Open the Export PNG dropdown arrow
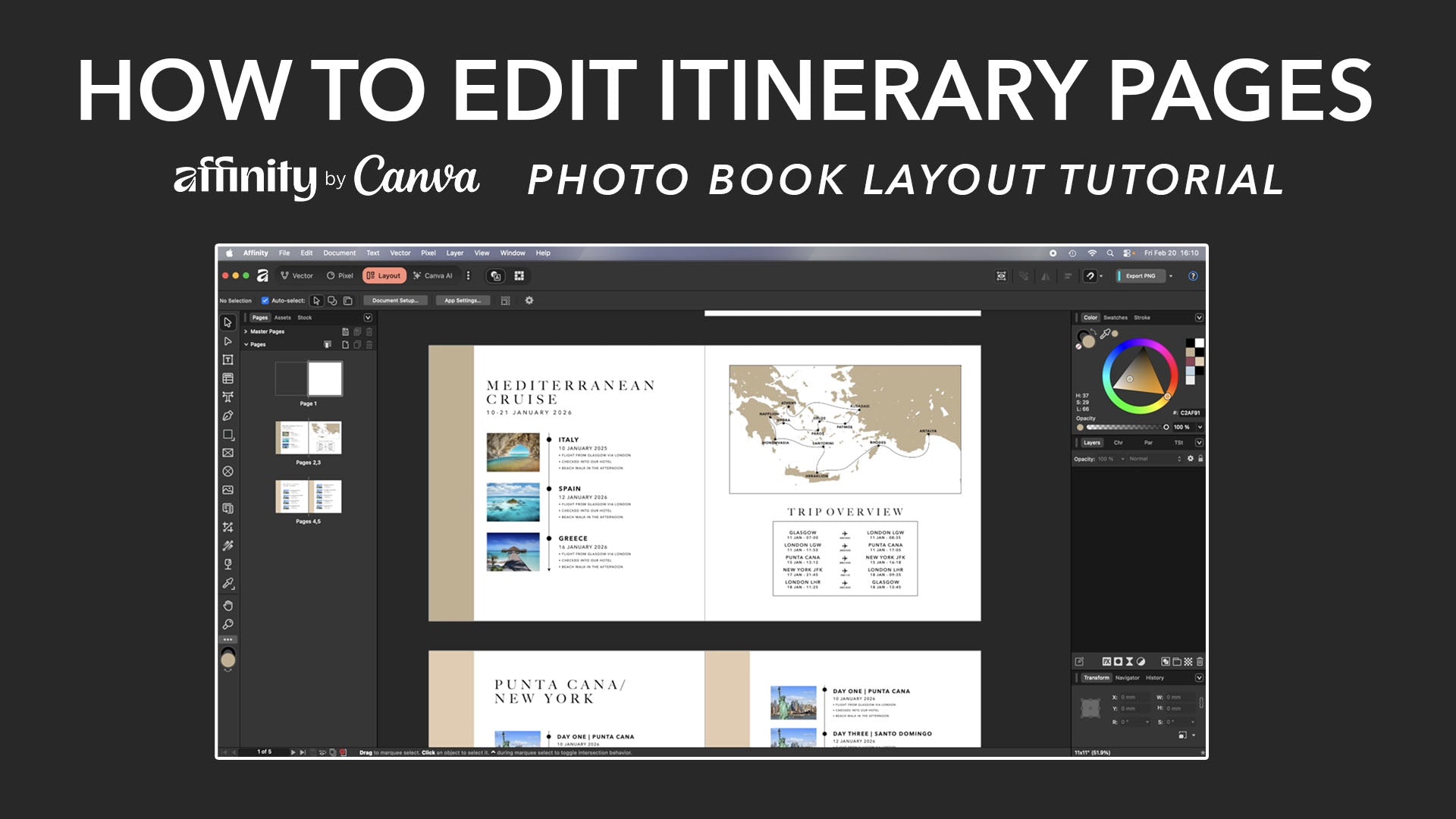The width and height of the screenshot is (1456, 819). point(1171,276)
